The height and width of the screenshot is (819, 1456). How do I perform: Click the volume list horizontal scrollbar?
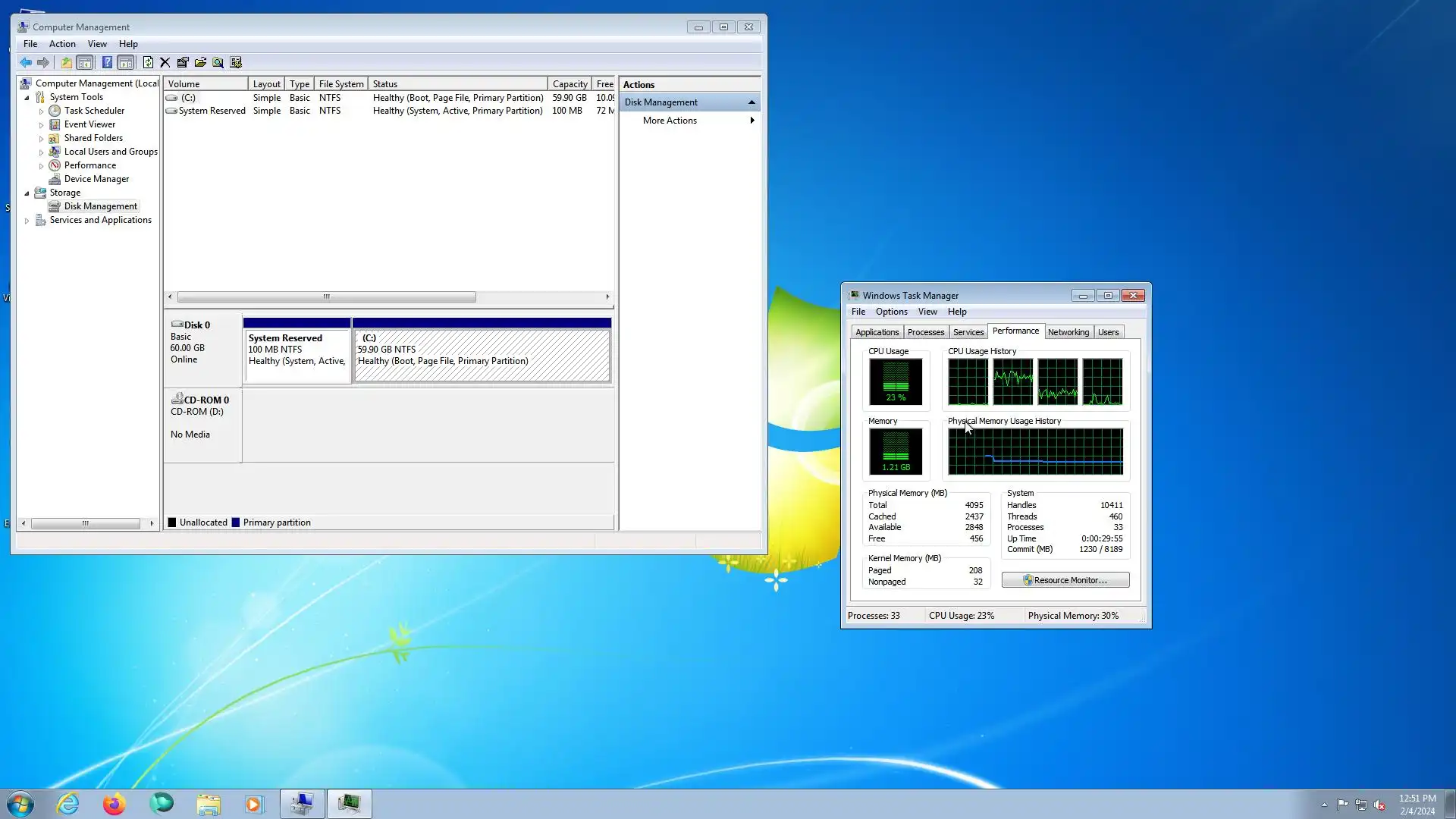click(326, 297)
